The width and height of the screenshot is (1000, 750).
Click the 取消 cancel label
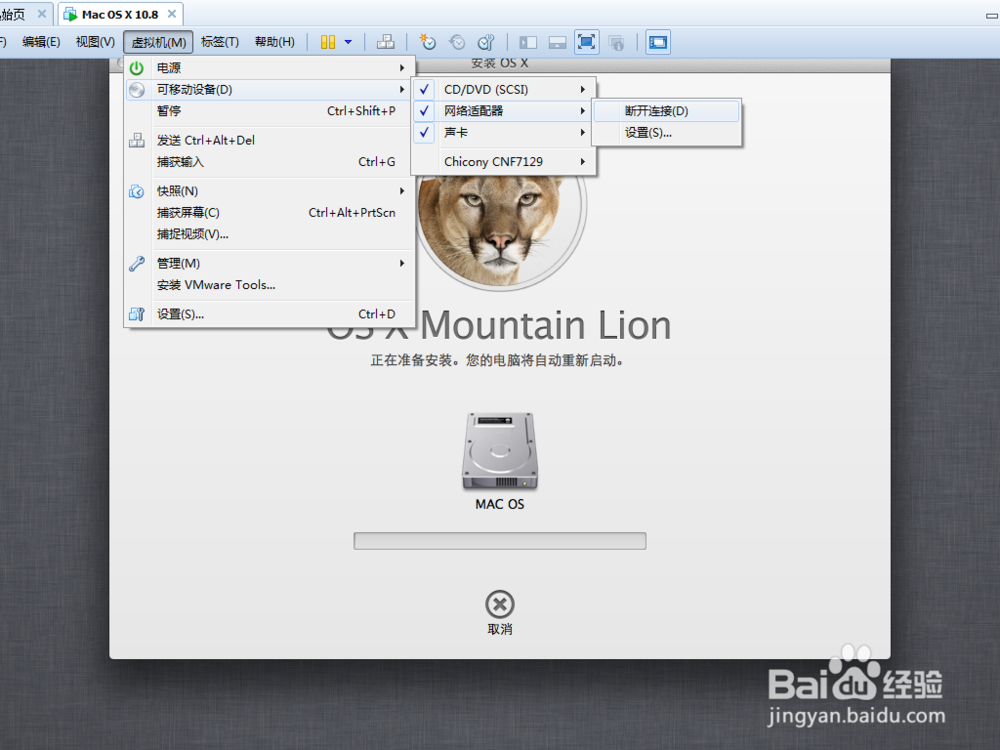point(500,629)
